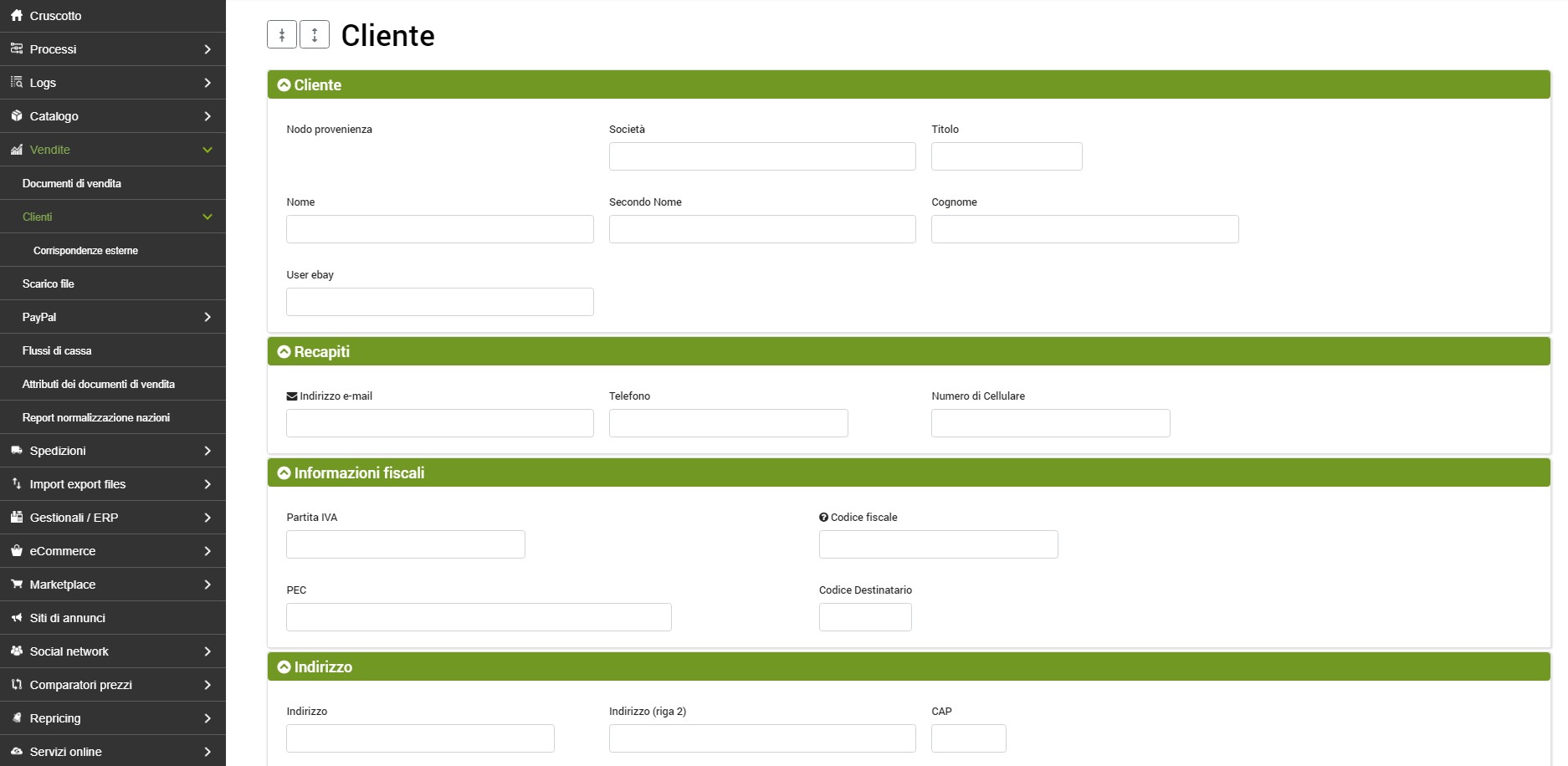Screen dimensions: 1568x766
Task: Click the Cruscotto home icon
Action: 17,16
